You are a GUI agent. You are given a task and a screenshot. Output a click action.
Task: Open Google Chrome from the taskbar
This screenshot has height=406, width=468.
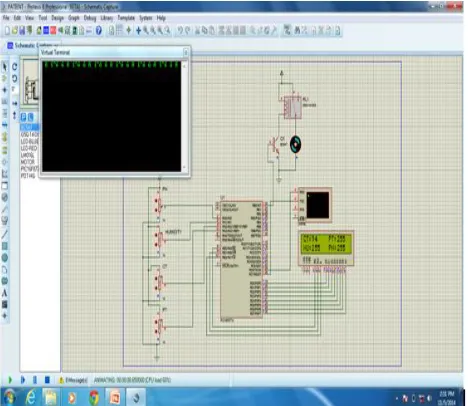[94, 398]
